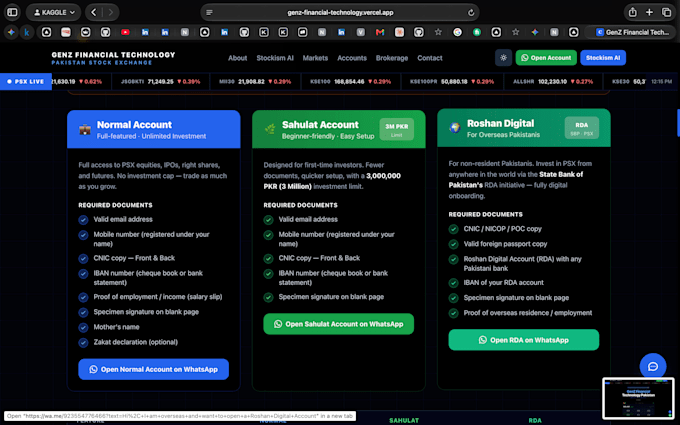Click check icon beside Proof of overseas residence
Viewport: 680px width, 425px height.
(454, 313)
